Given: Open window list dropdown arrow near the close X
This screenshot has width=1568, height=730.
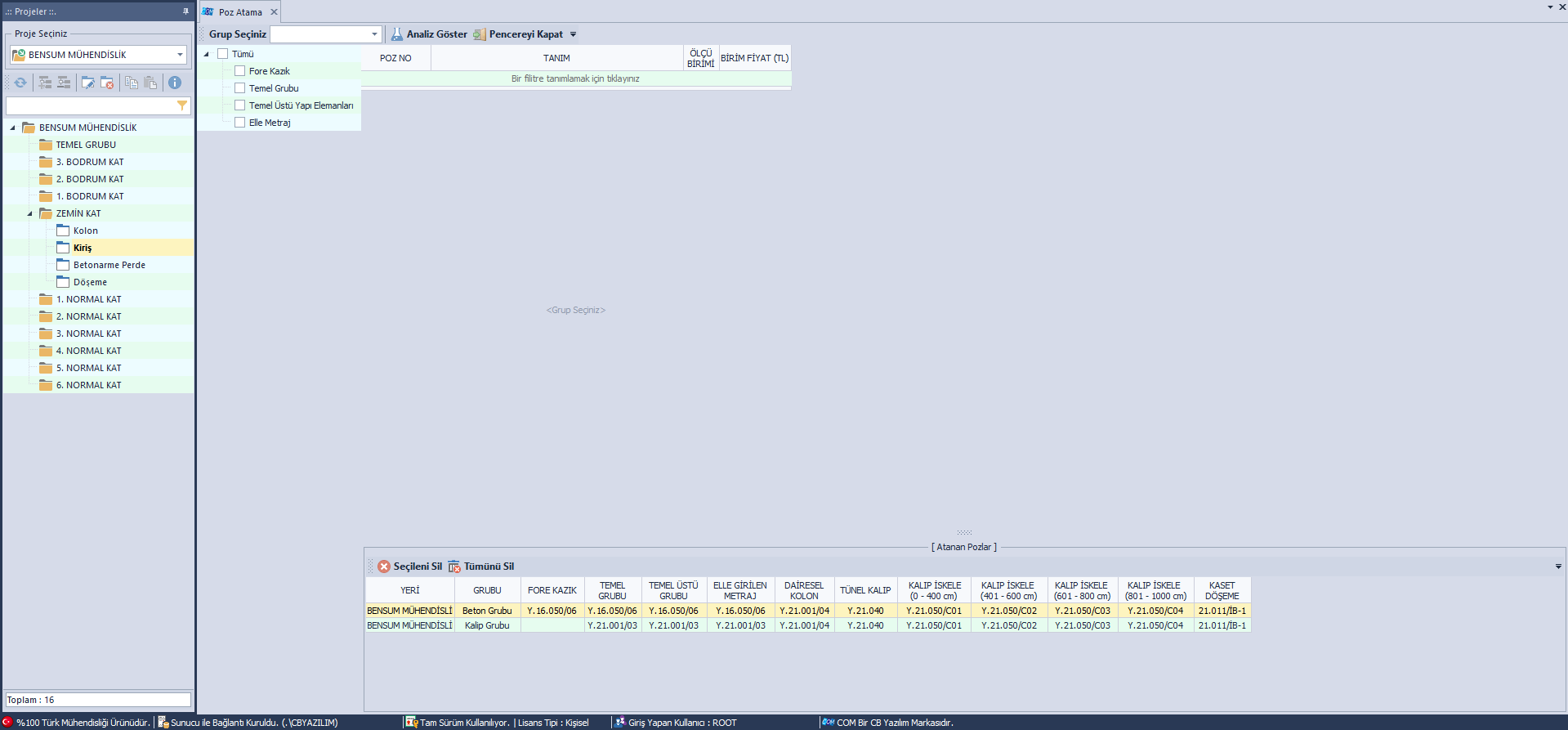Looking at the screenshot, I should click(x=1550, y=7).
